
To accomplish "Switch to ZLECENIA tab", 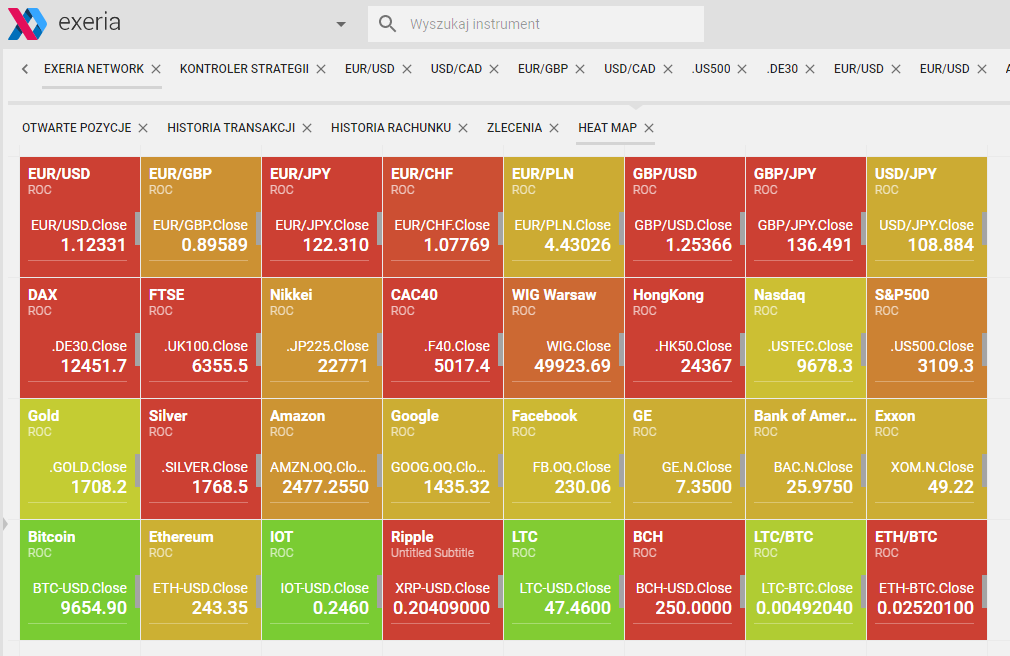I will pyautogui.click(x=514, y=128).
